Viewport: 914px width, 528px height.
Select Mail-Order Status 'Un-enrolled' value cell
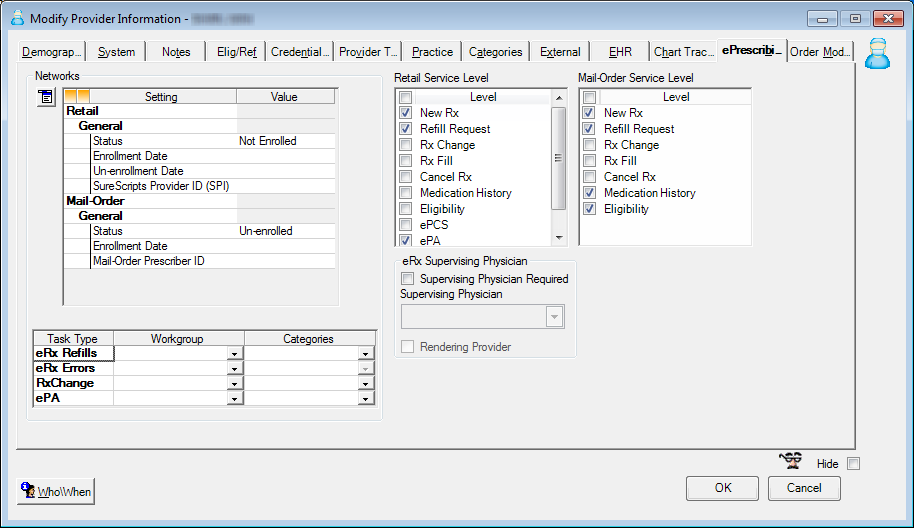click(x=286, y=231)
